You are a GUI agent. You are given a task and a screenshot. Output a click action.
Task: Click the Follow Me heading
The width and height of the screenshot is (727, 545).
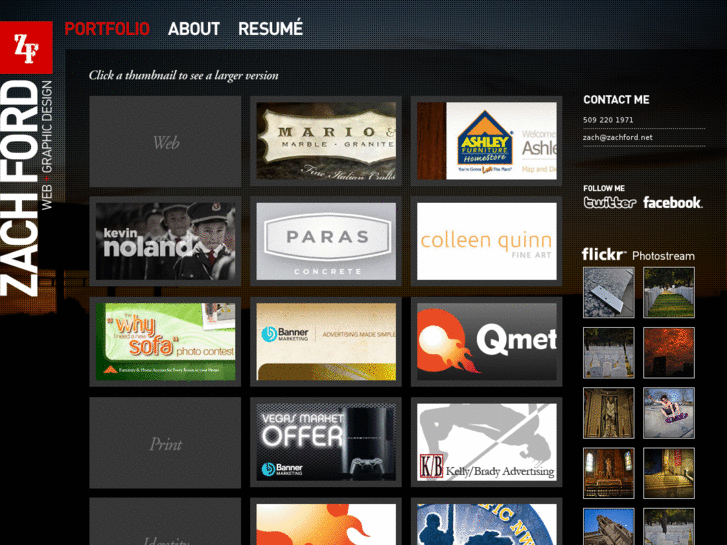point(604,188)
